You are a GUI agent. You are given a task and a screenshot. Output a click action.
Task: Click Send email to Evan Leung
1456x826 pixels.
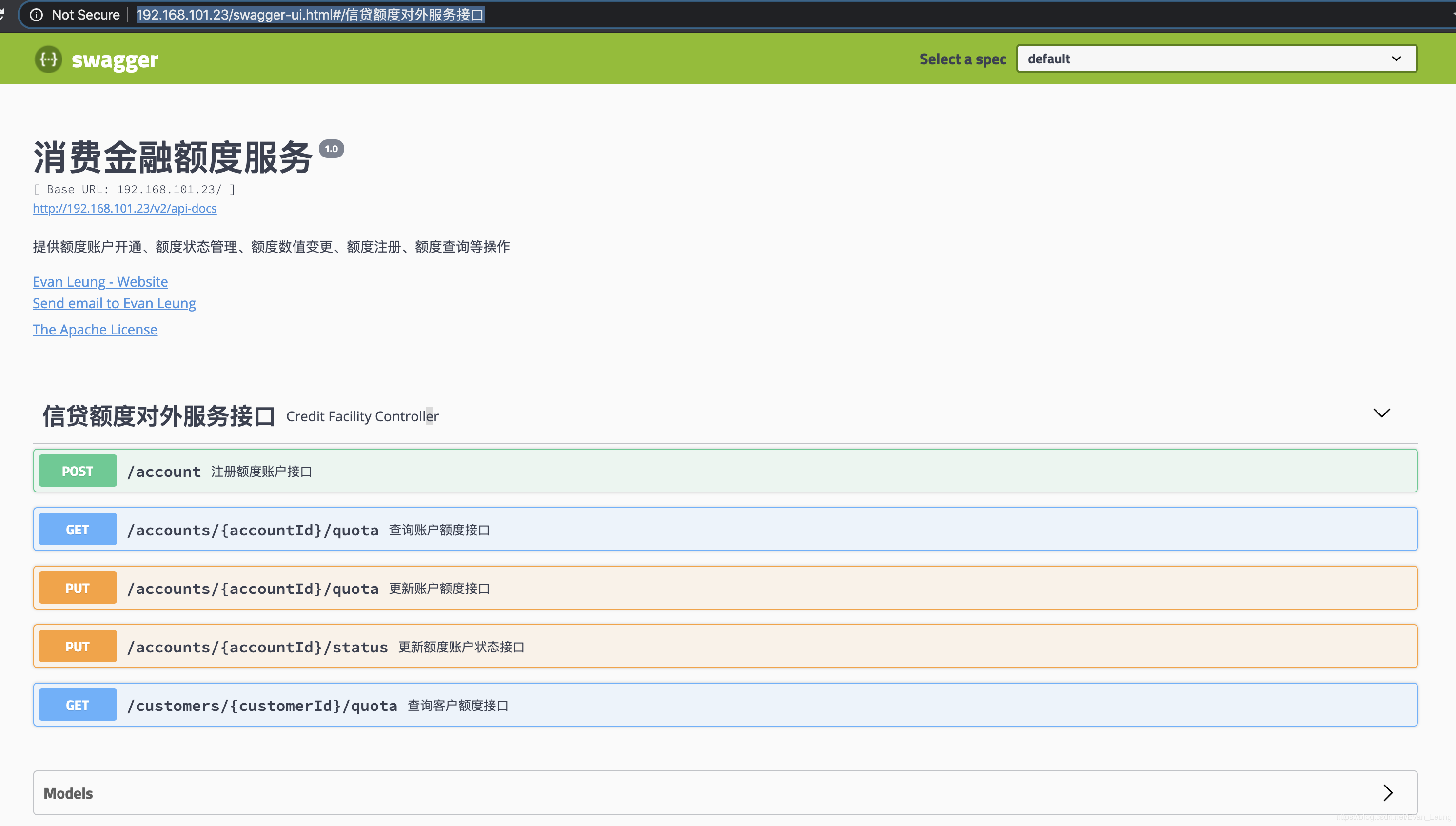click(114, 303)
